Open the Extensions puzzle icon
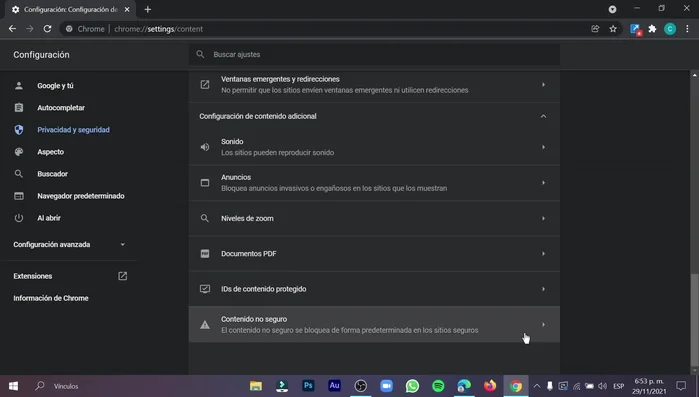The height and width of the screenshot is (397, 699). click(652, 29)
